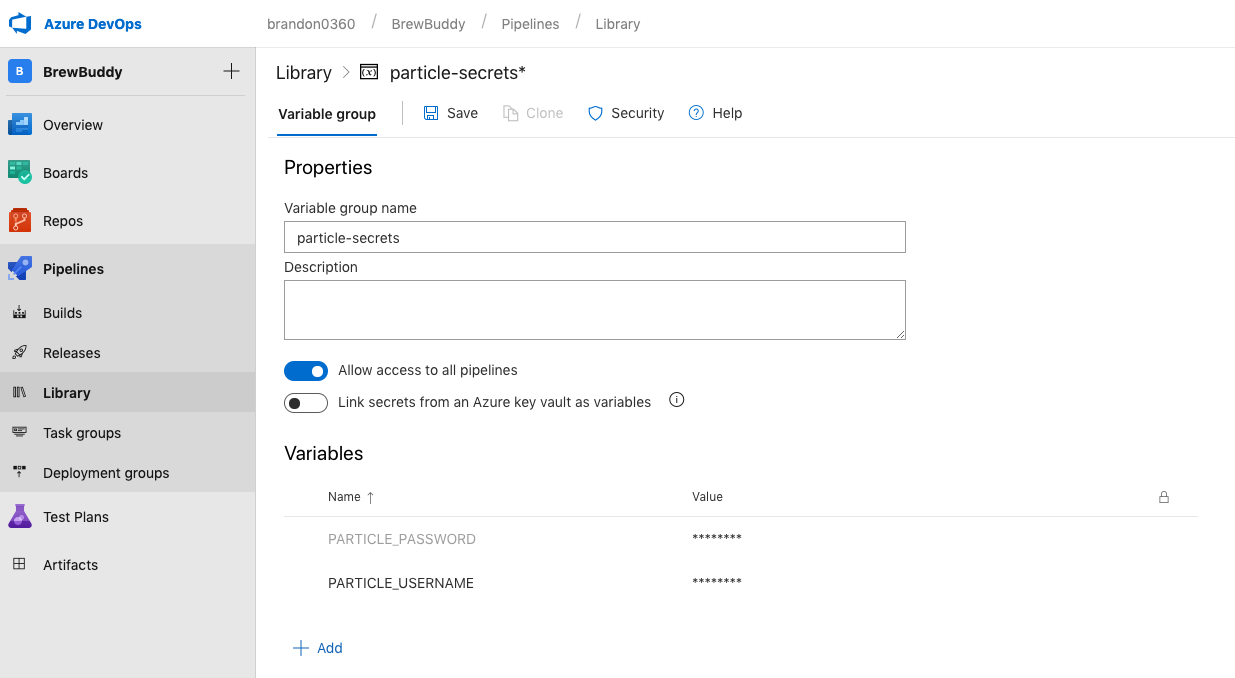Focus the Variable group name field
This screenshot has width=1235, height=678.
tap(595, 237)
